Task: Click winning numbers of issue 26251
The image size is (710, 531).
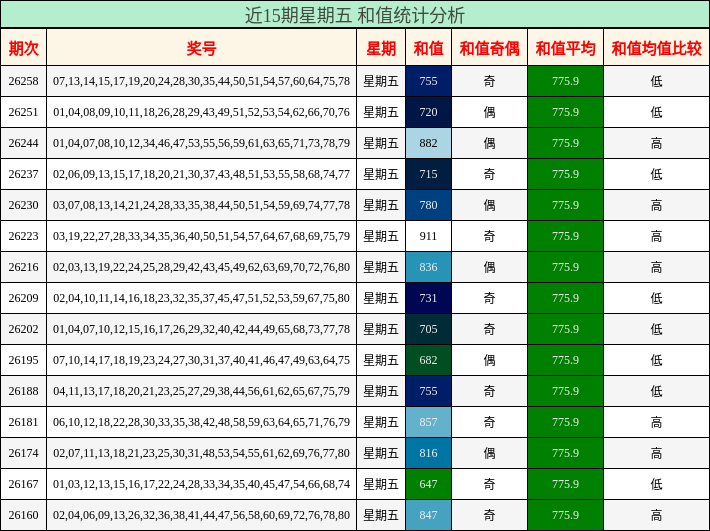Action: 201,112
